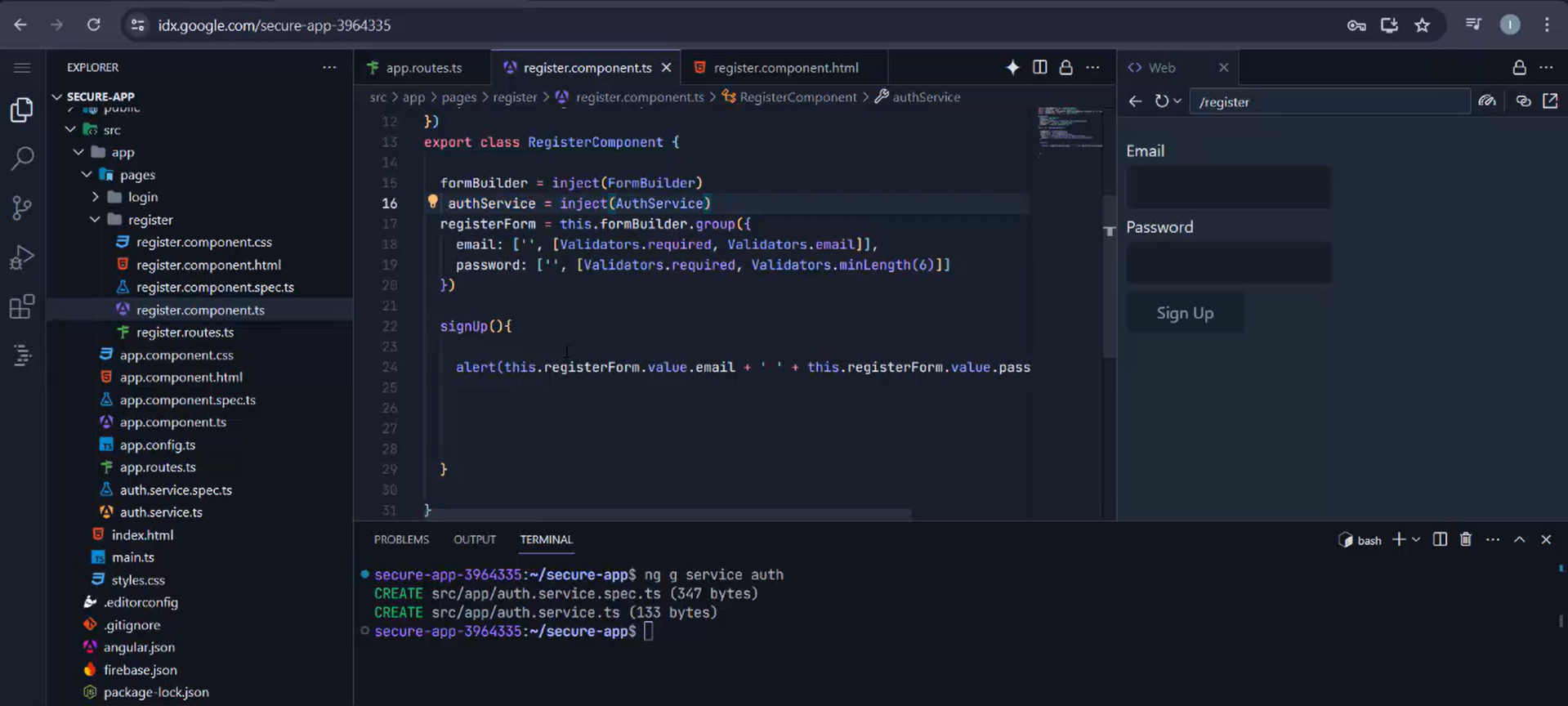Open the Search view in activity bar
The width and height of the screenshot is (1568, 706).
22,158
